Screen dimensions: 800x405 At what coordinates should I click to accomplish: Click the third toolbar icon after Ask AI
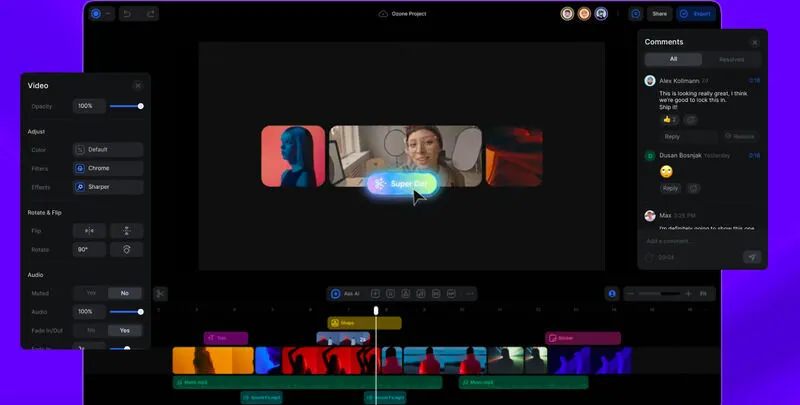click(406, 294)
